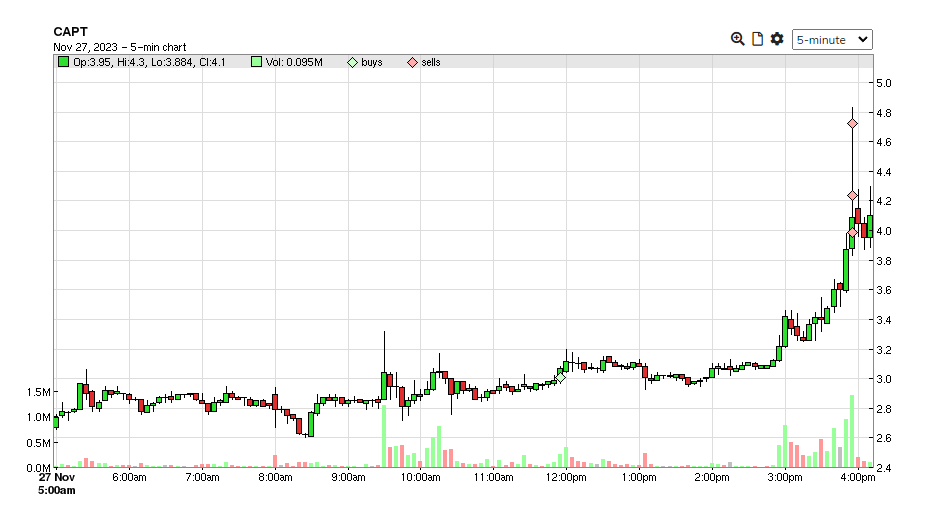The width and height of the screenshot is (930, 520).
Task: Toggle the green candlestick OHLC legend swatch
Action: click(63, 62)
